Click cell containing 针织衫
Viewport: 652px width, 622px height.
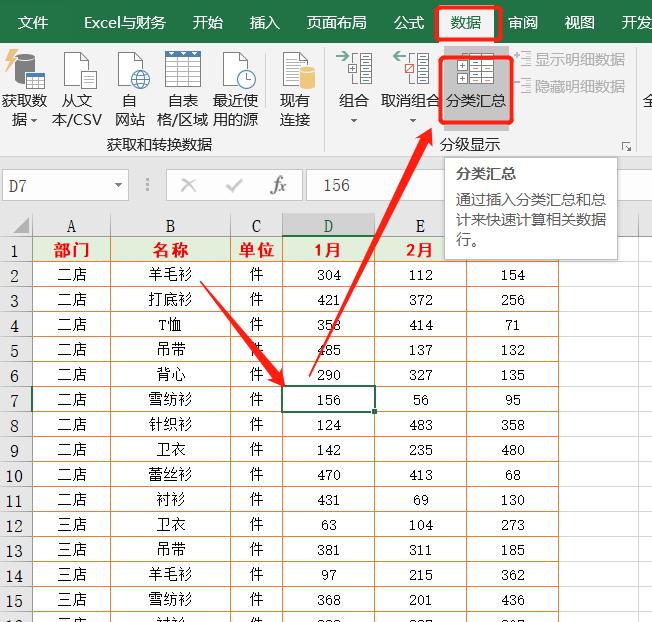(170, 425)
